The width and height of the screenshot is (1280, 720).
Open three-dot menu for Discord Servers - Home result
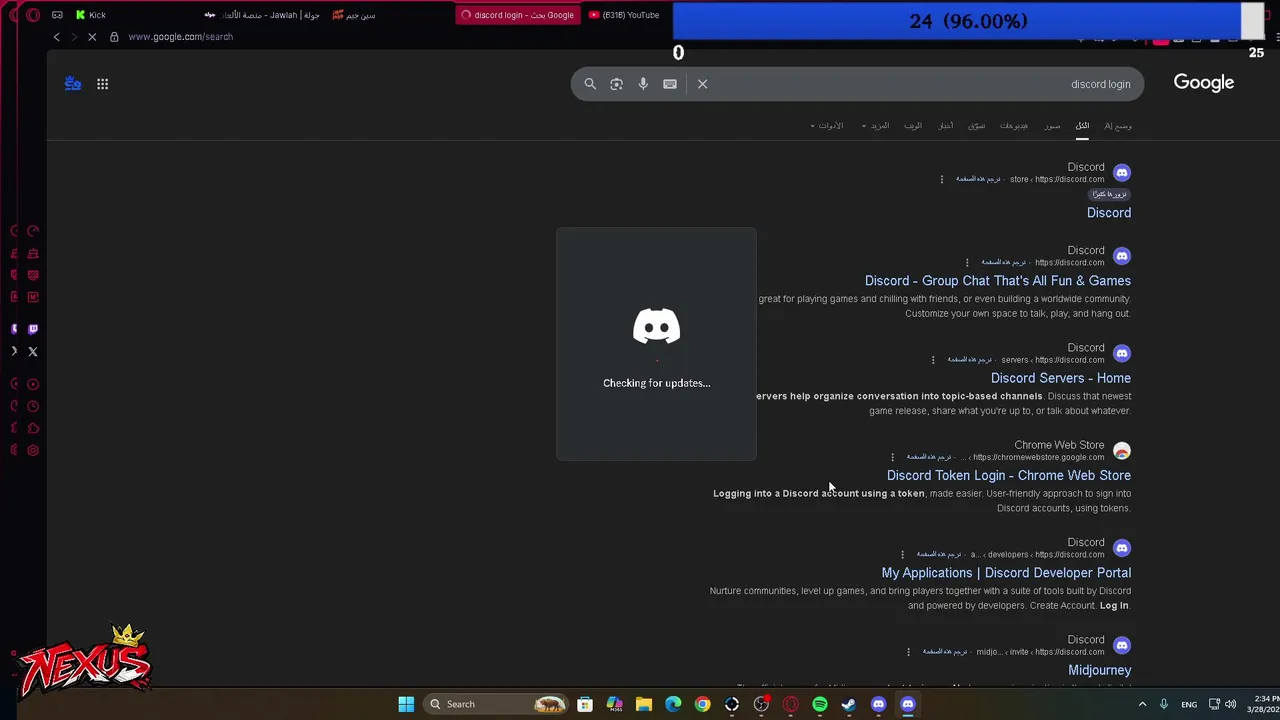pyautogui.click(x=933, y=360)
